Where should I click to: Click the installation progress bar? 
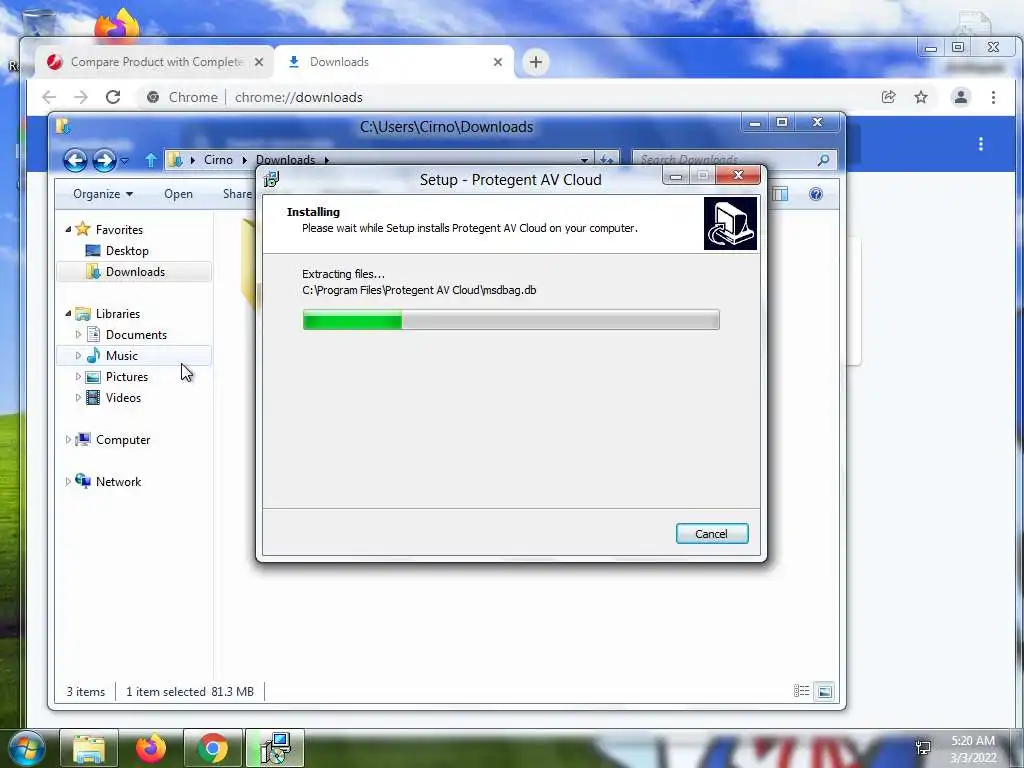(x=511, y=319)
